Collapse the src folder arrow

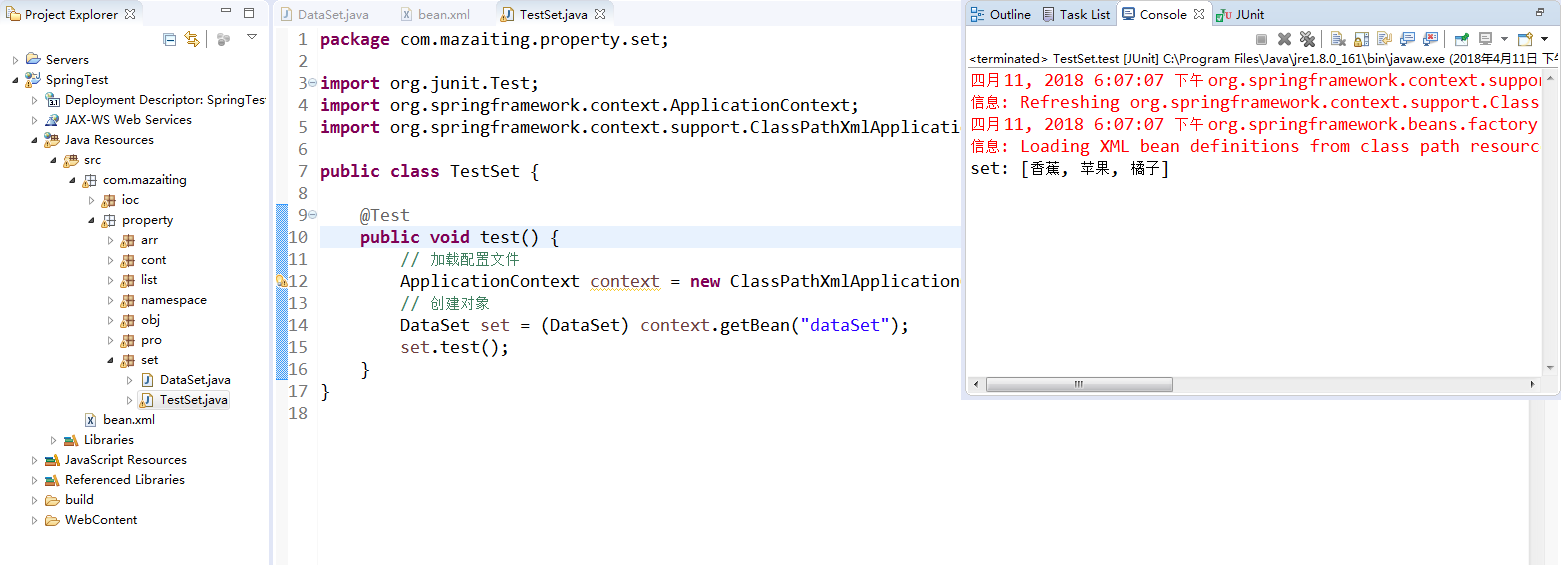(x=54, y=160)
